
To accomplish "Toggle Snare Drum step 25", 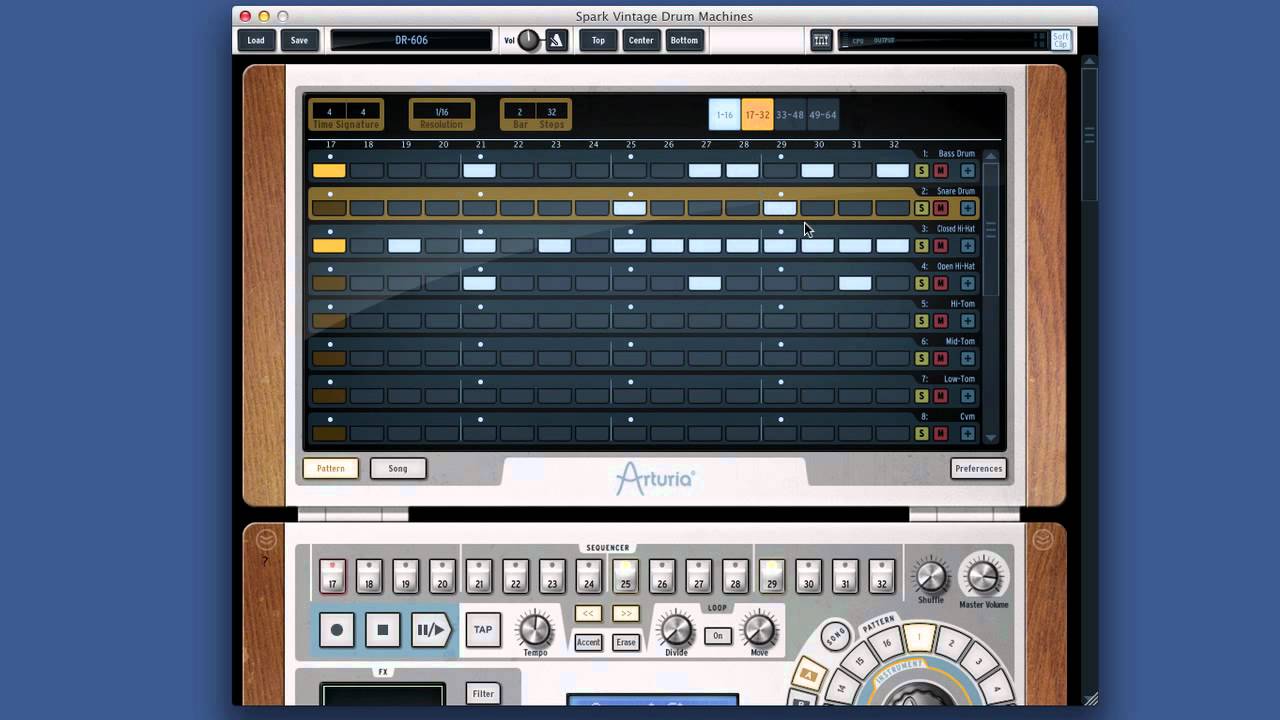I will (x=629, y=208).
